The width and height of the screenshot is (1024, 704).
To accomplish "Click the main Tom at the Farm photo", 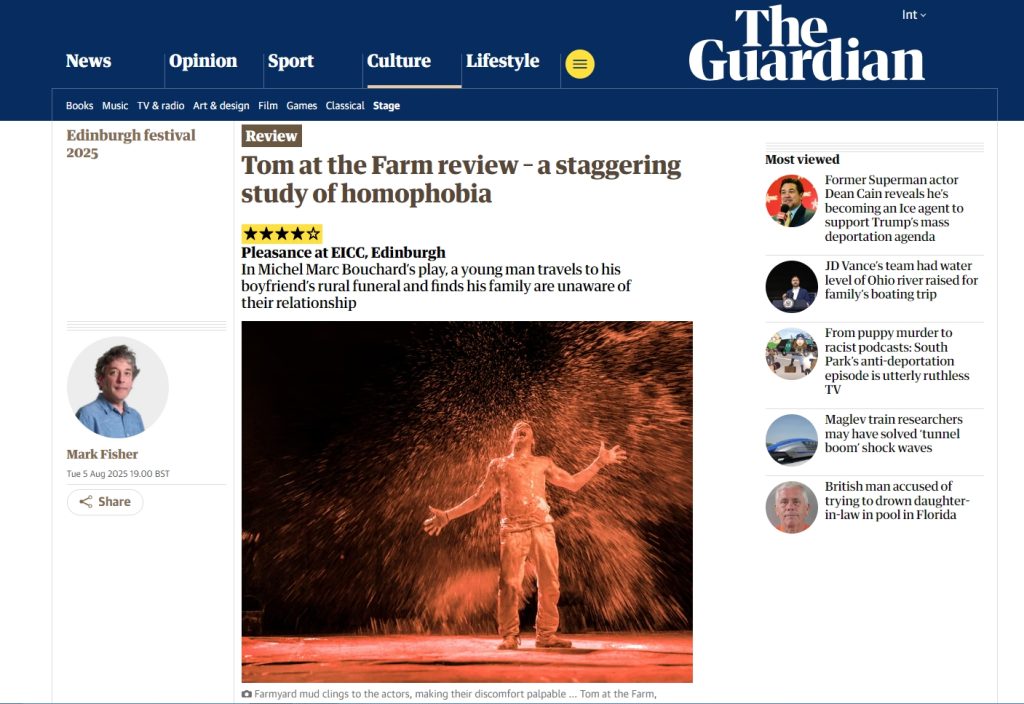I will click(x=467, y=502).
